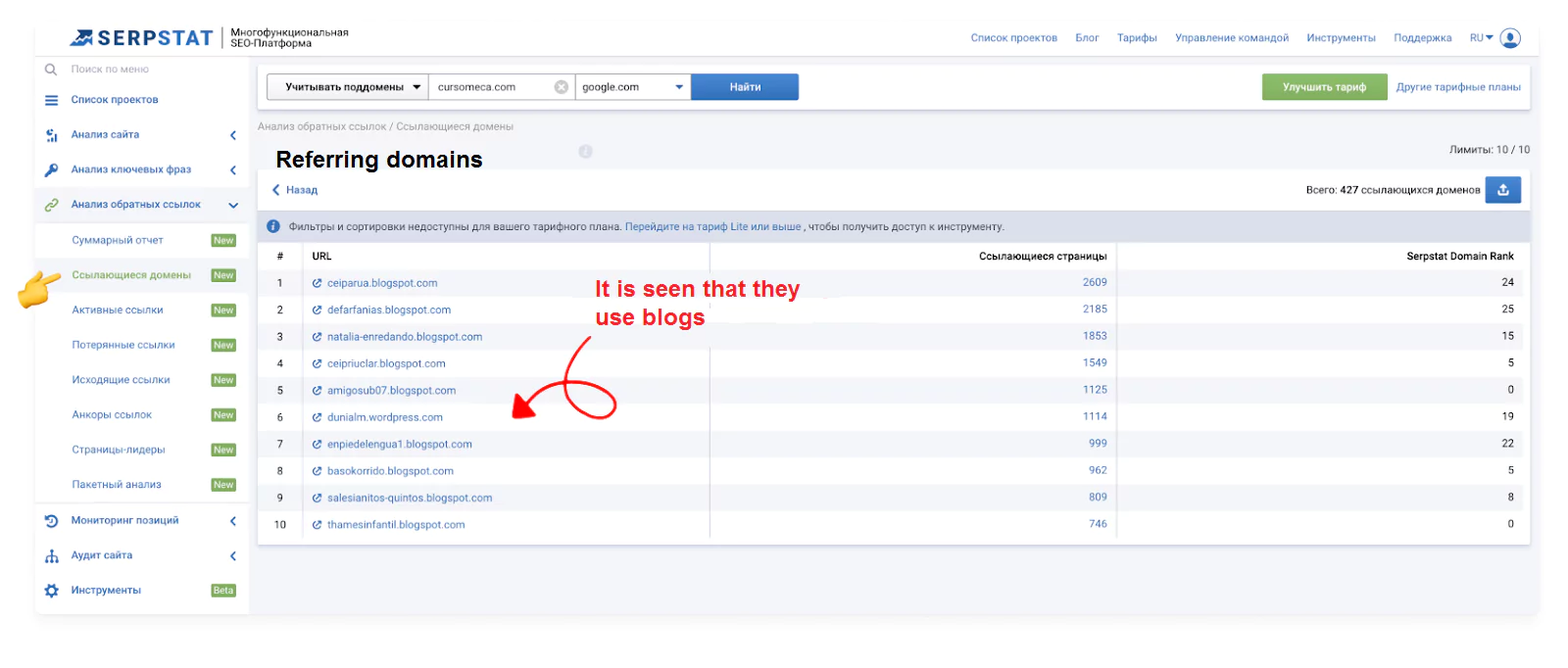Open the dunialm.wordpress.com domain link
This screenshot has width=1568, height=668.
tap(385, 417)
